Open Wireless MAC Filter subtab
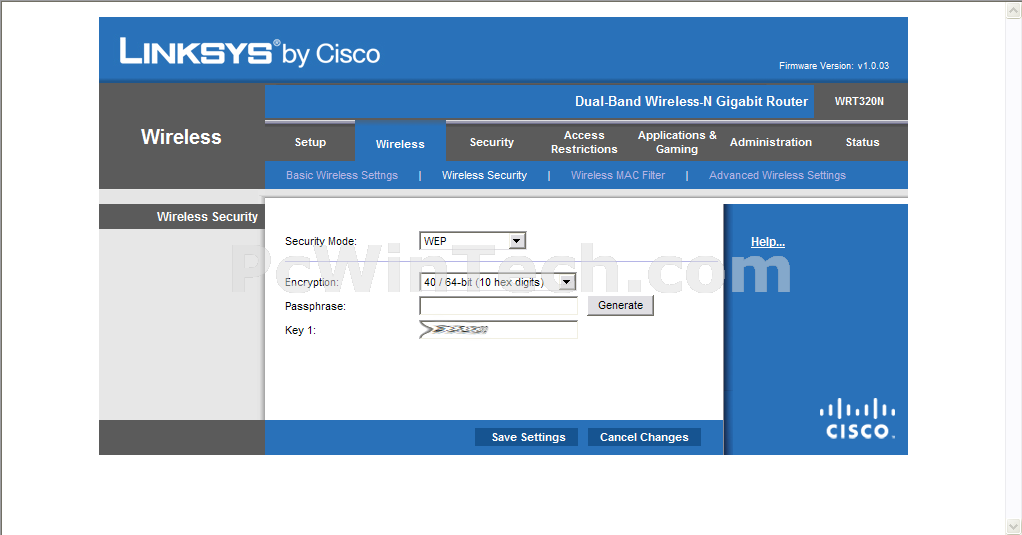 point(618,175)
